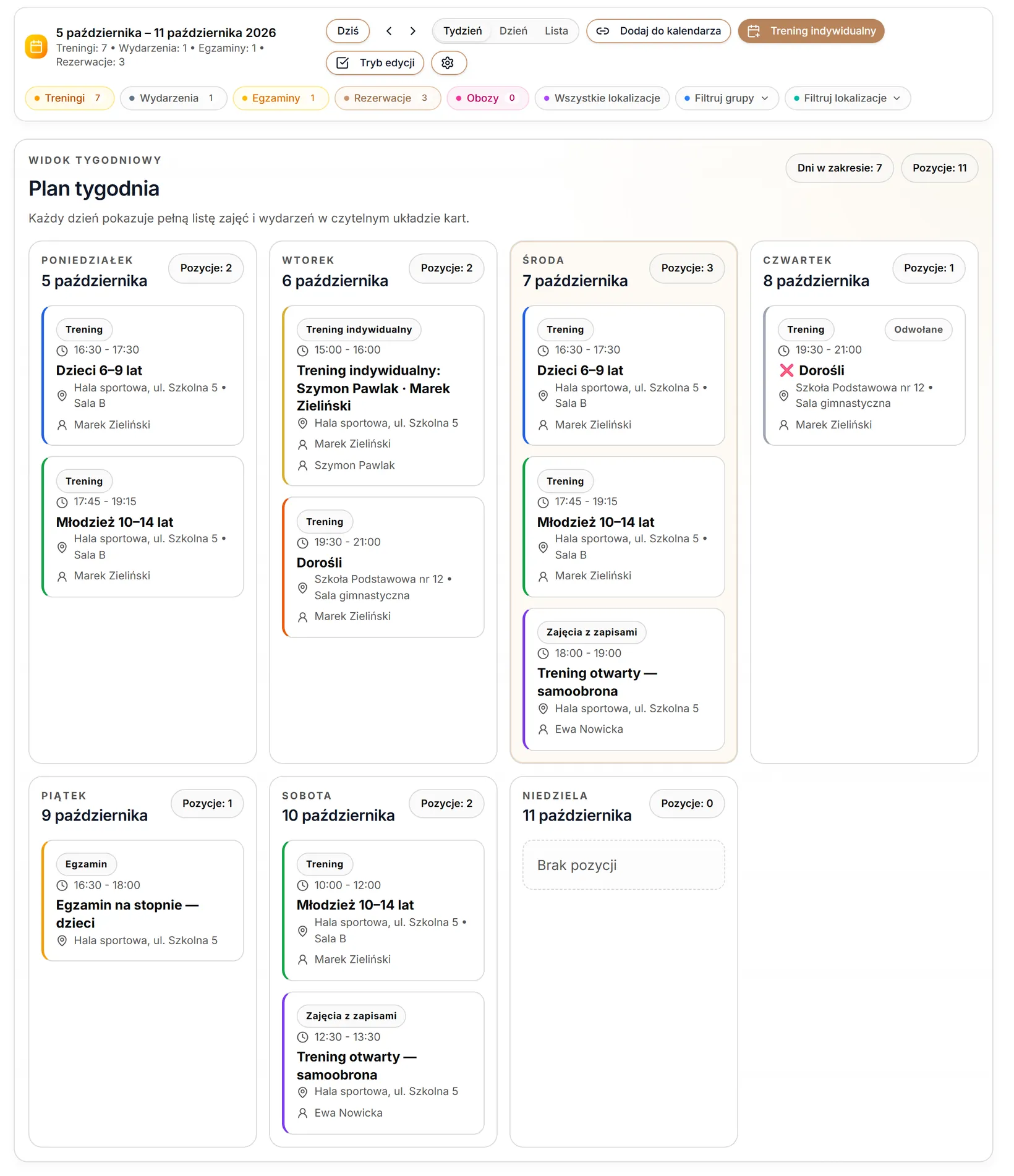The image size is (1014, 1176).
Task: Create Trening indywidualny via orange button
Action: (x=811, y=31)
